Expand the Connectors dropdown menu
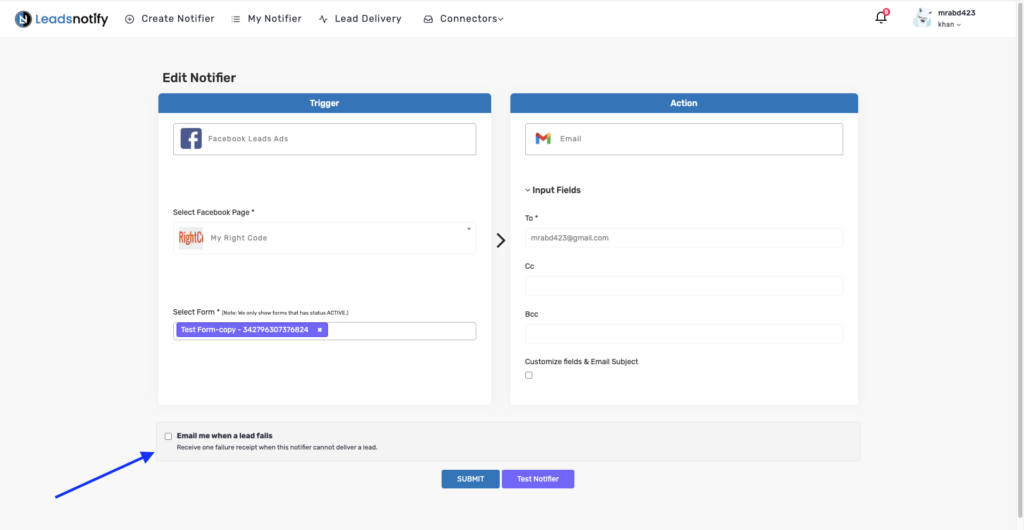The image size is (1024, 530). 464,19
